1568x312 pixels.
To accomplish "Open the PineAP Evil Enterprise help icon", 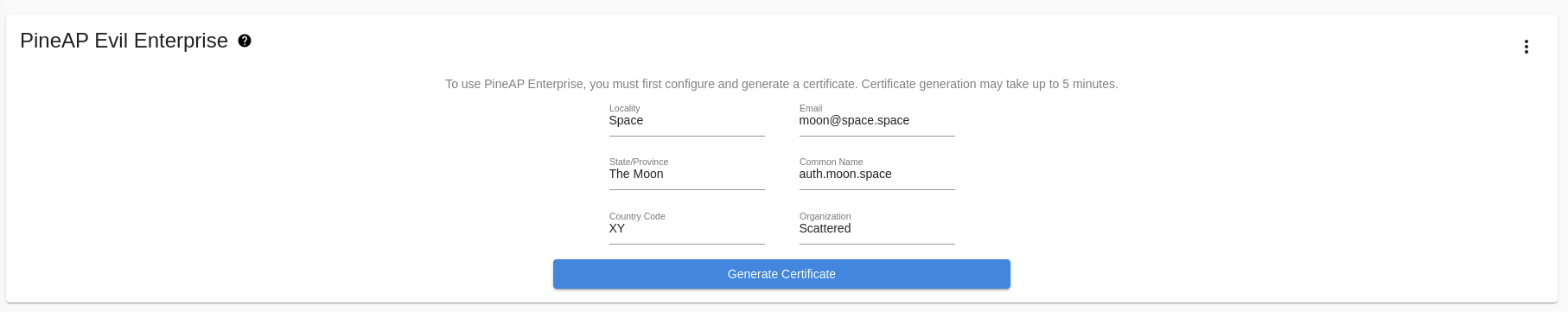I will pyautogui.click(x=245, y=41).
